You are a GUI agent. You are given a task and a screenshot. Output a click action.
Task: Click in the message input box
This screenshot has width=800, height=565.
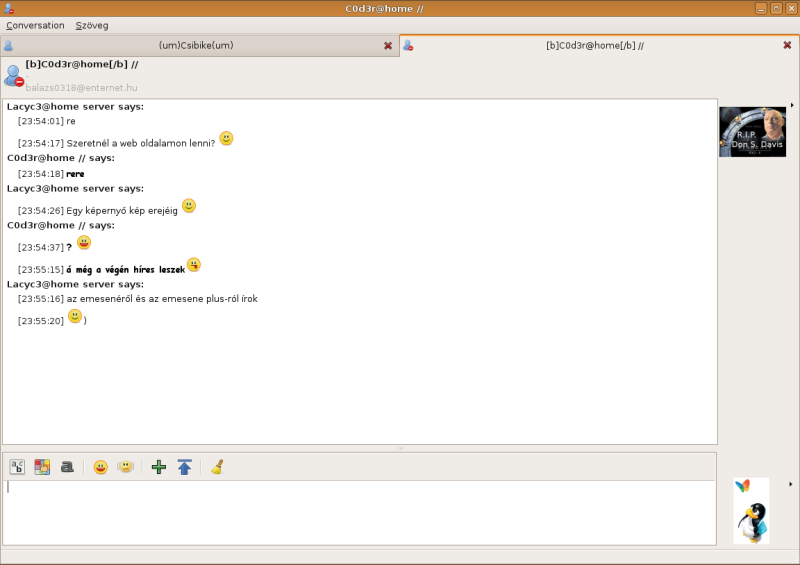[x=360, y=512]
